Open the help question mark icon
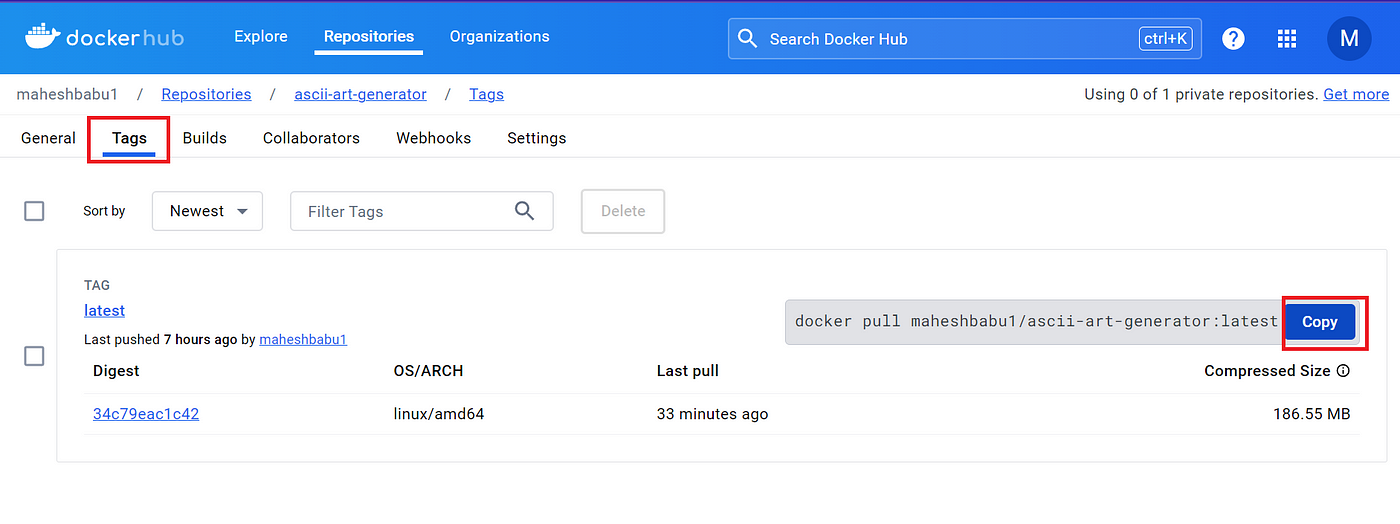Viewport: 1400px width, 524px height. (x=1233, y=39)
